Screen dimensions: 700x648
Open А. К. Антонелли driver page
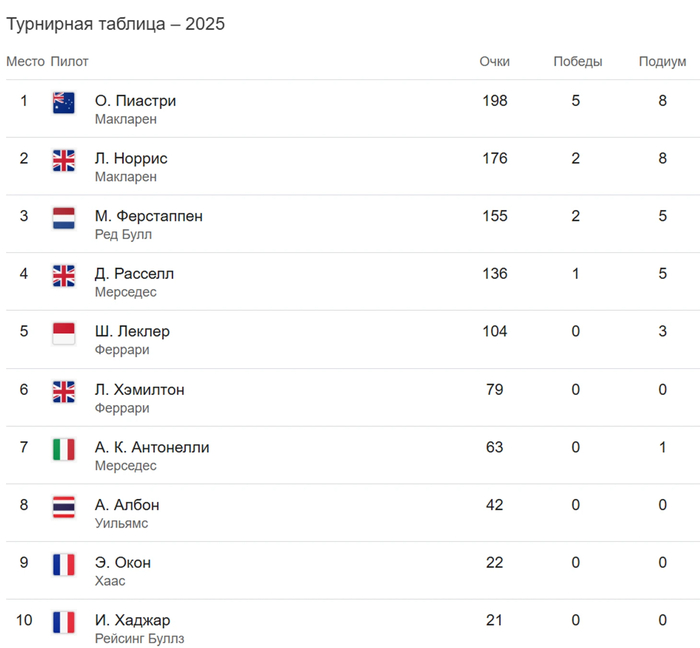point(152,447)
